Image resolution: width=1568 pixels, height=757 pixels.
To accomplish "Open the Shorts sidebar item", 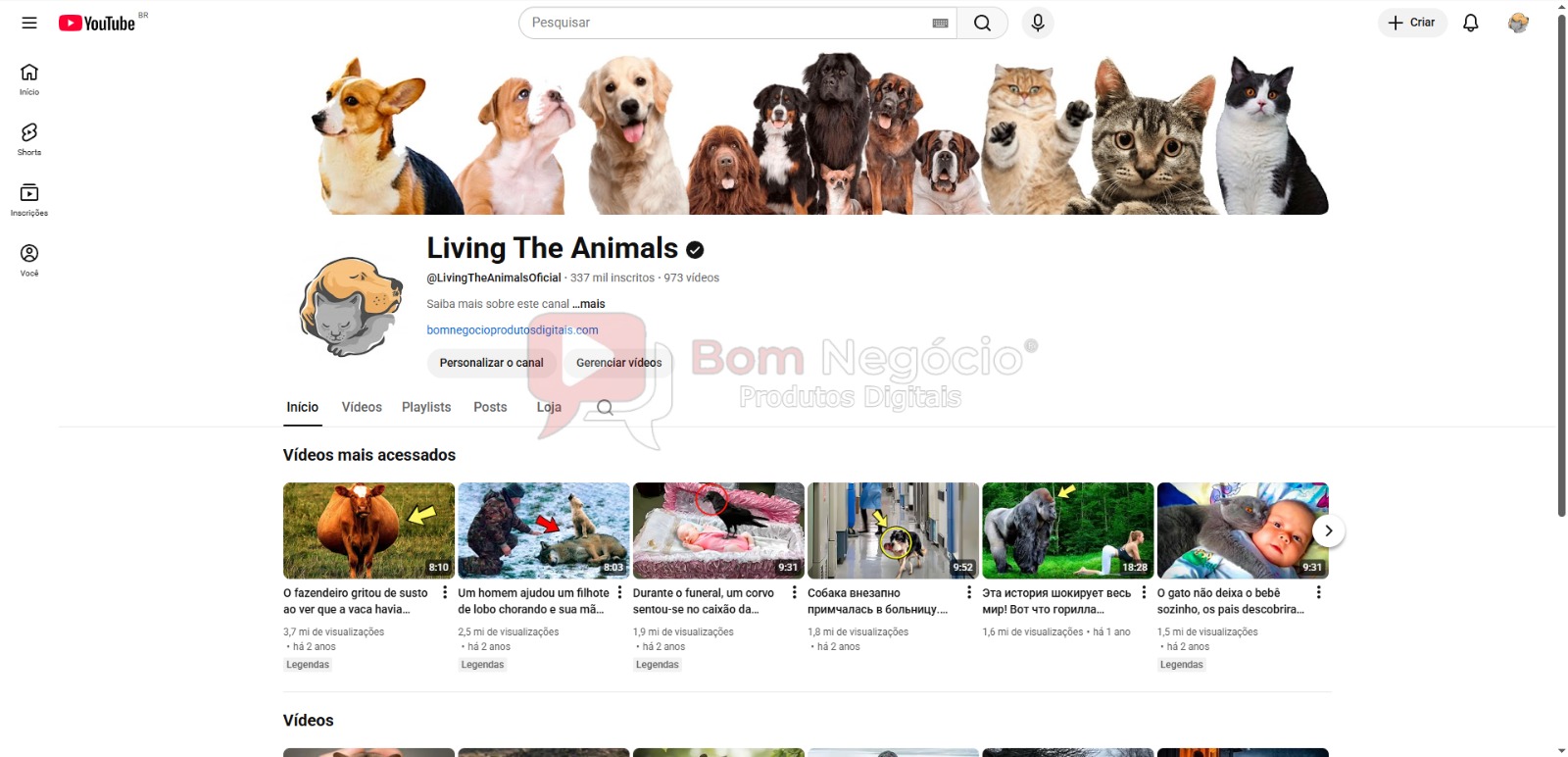I will pyautogui.click(x=29, y=139).
